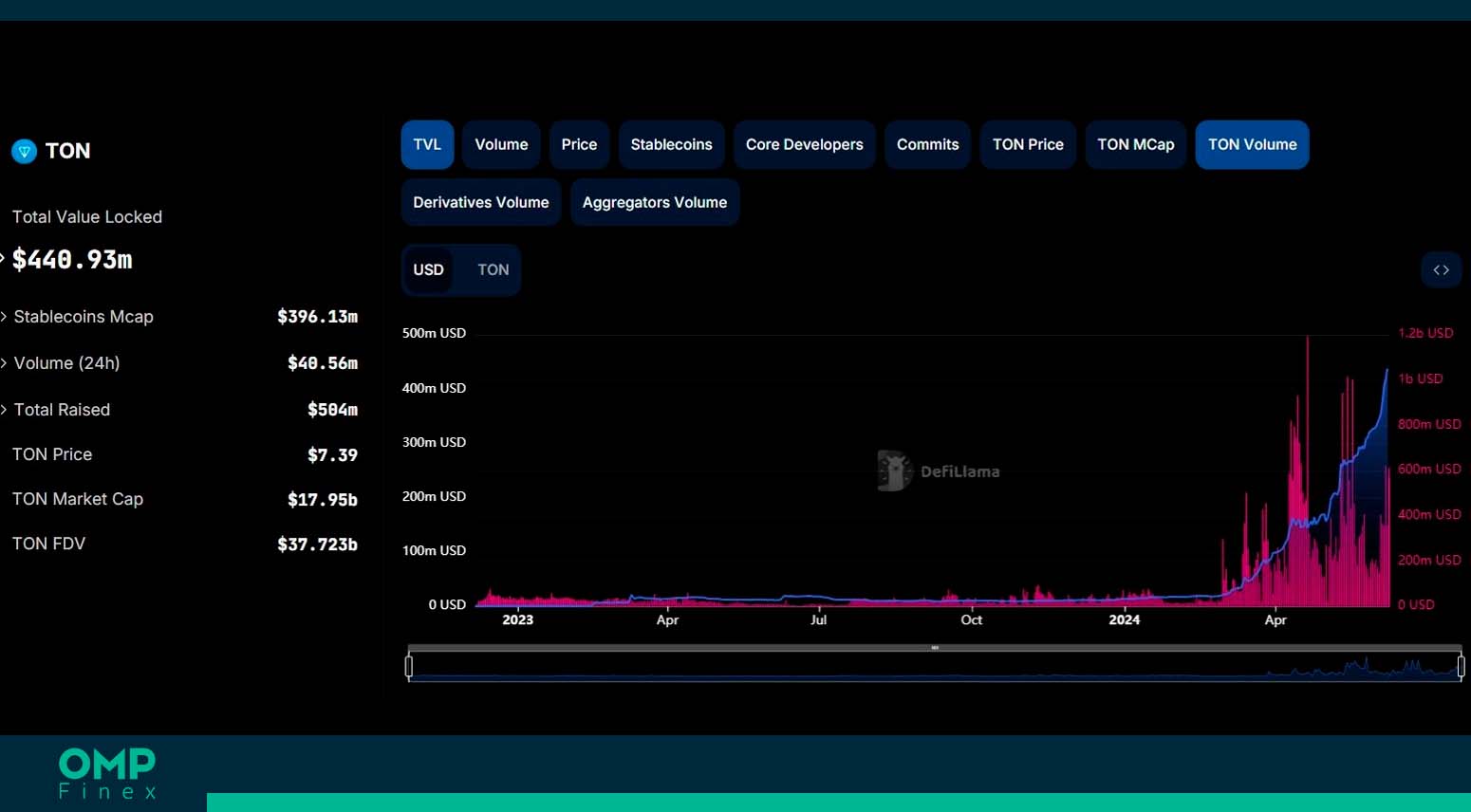Expand the Stablecoins Mcap row
The image size is (1471, 812).
click(x=4, y=317)
